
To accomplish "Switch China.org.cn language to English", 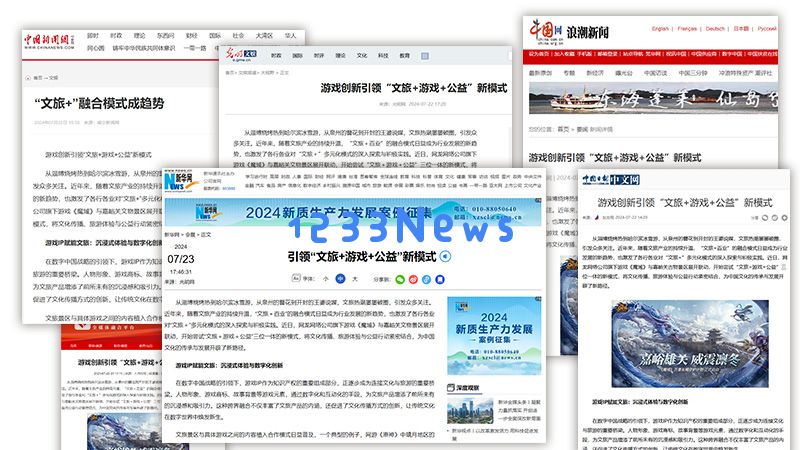I will coord(660,29).
